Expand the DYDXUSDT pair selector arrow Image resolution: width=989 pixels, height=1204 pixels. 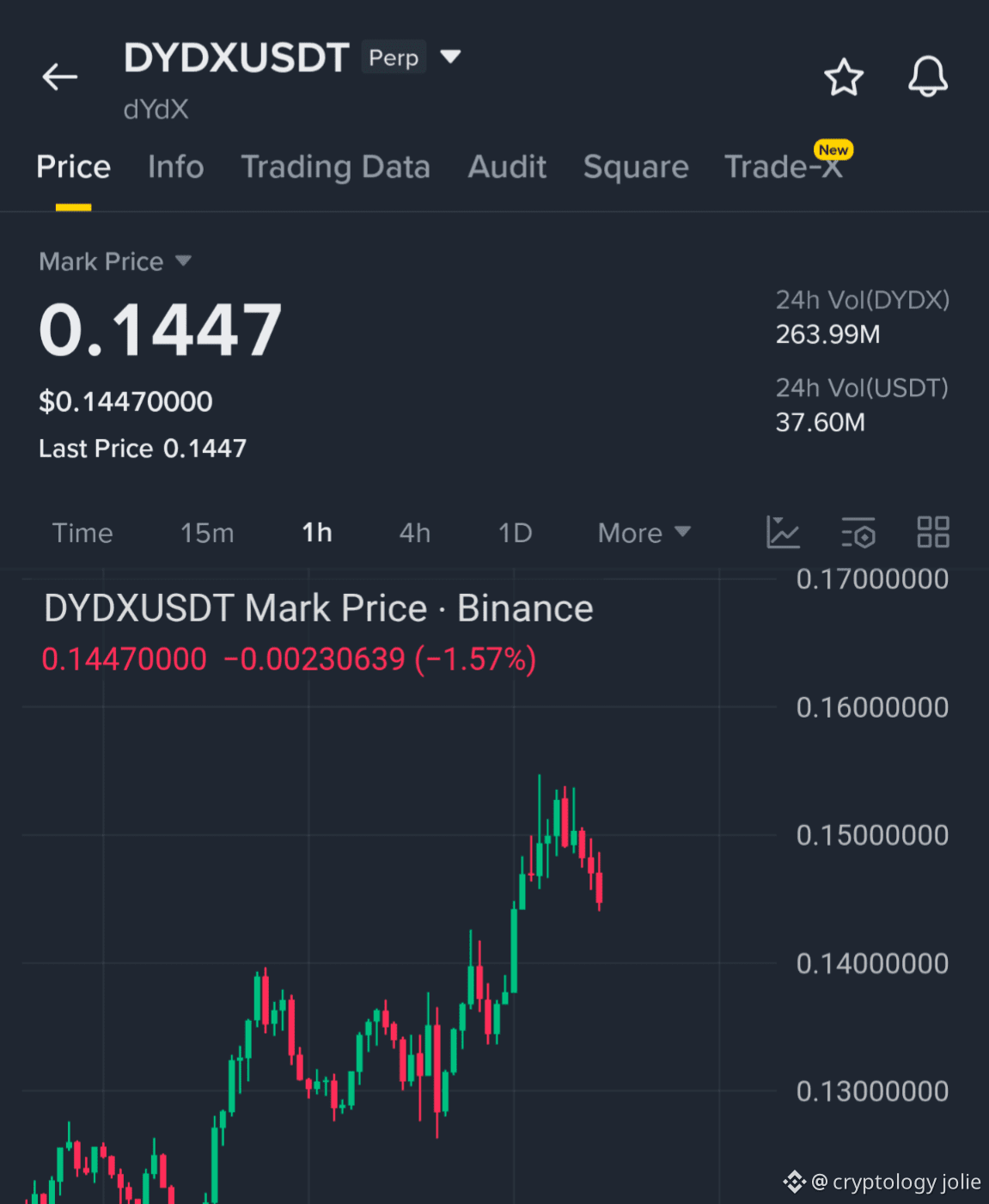tap(450, 57)
